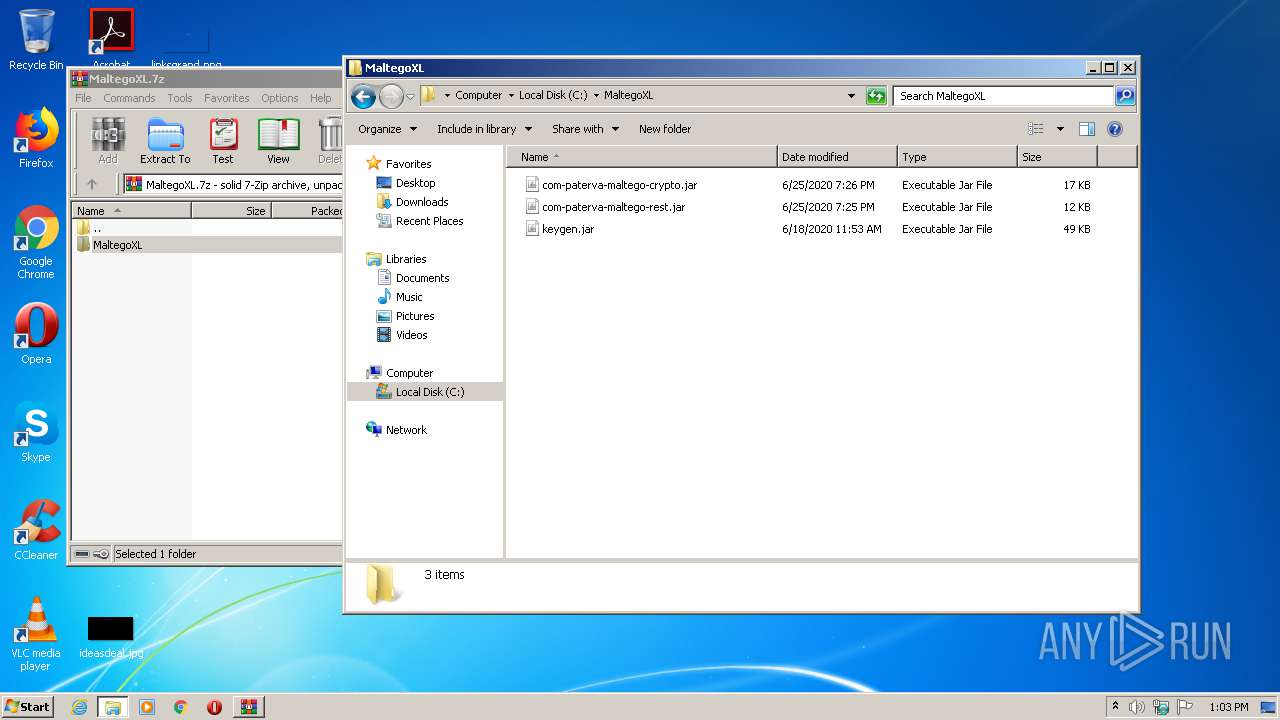
Task: Toggle the preview pane icon
Action: point(1087,129)
